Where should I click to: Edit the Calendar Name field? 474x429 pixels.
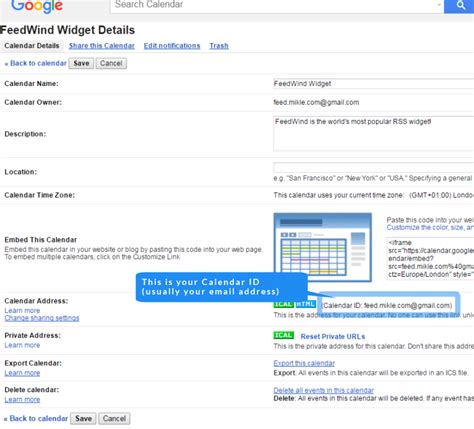click(373, 84)
